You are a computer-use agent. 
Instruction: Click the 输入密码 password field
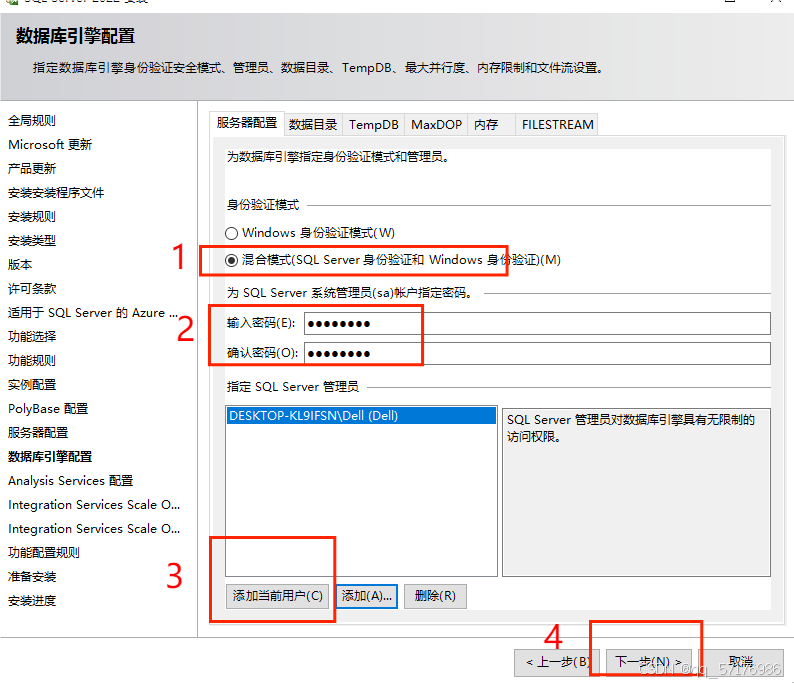tap(537, 324)
